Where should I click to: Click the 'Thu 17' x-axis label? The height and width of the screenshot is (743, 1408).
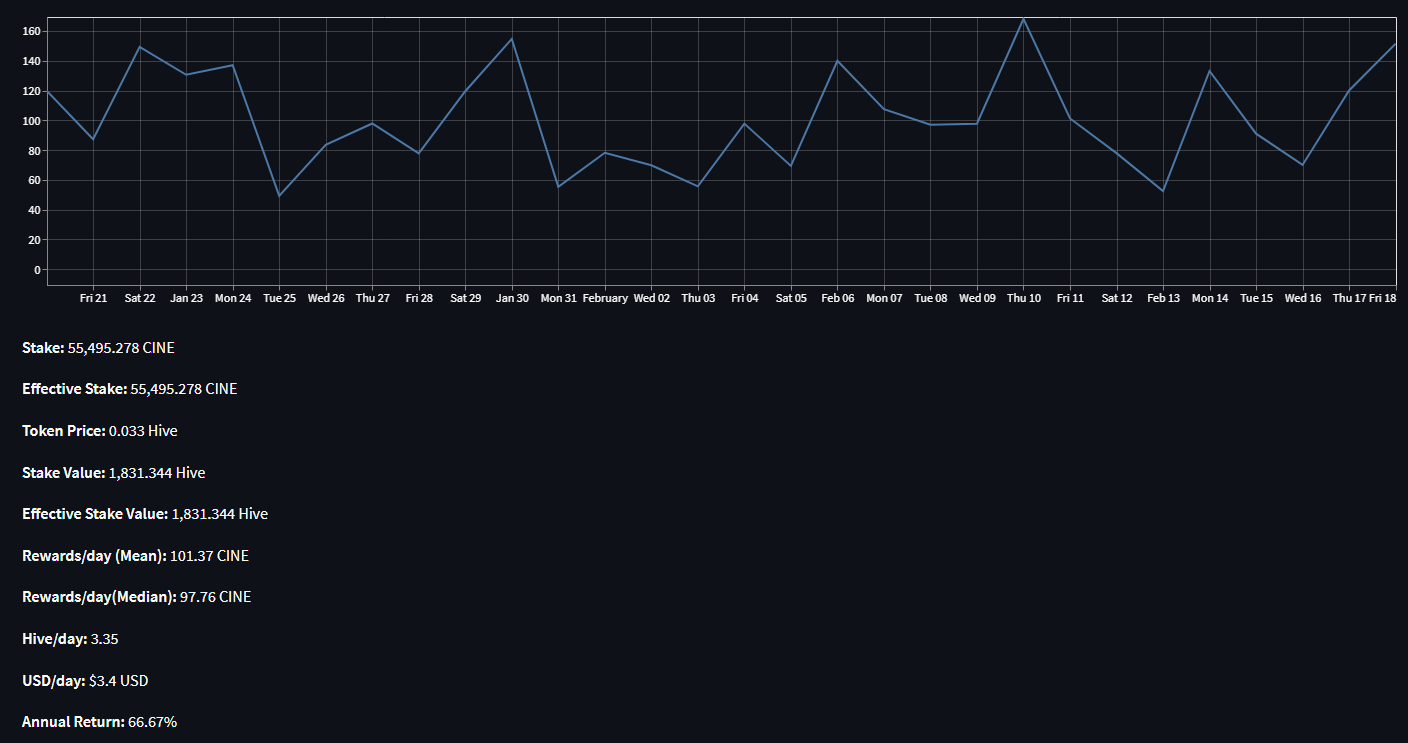(x=1349, y=298)
